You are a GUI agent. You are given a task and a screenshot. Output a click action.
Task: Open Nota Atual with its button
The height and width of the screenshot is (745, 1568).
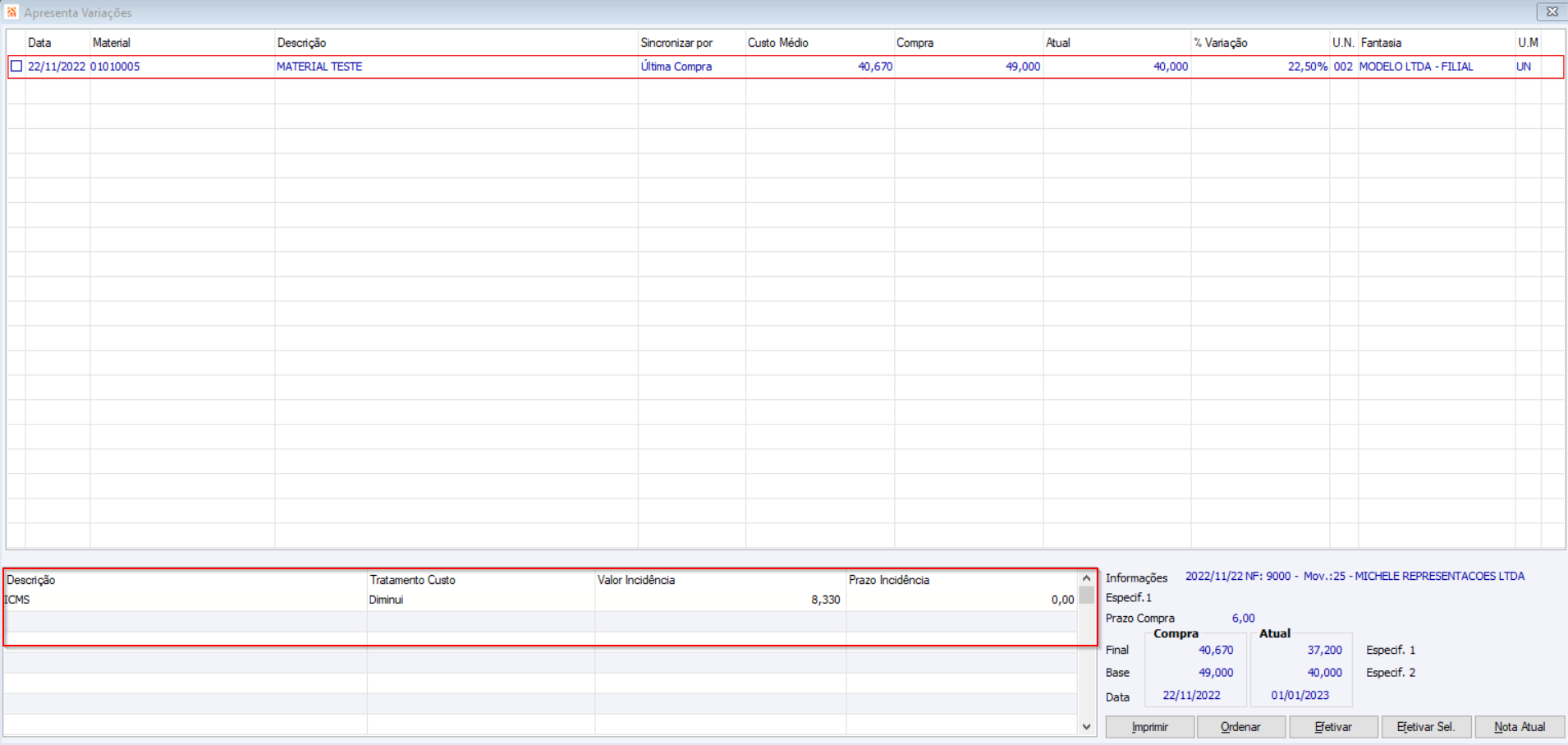1520,727
